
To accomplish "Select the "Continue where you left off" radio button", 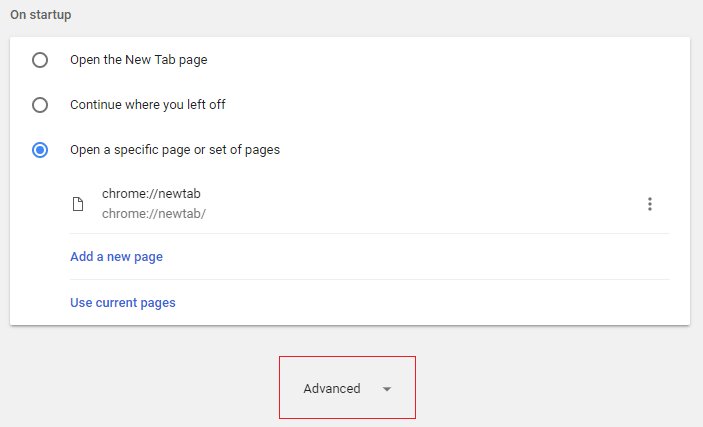I will pos(40,105).
